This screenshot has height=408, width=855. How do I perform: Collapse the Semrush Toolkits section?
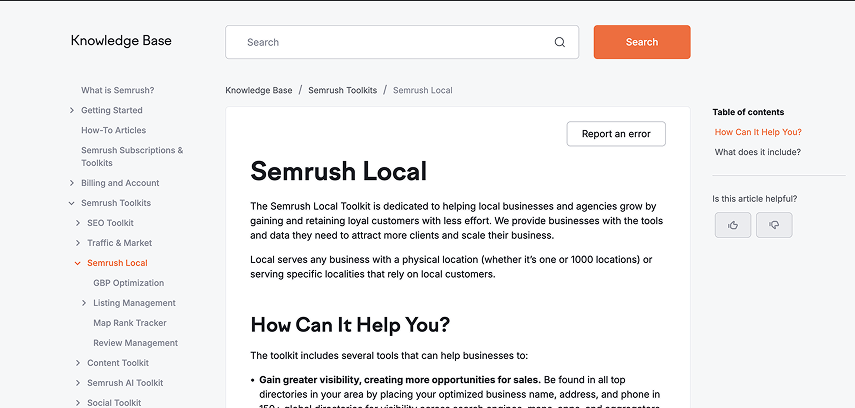pyautogui.click(x=72, y=203)
